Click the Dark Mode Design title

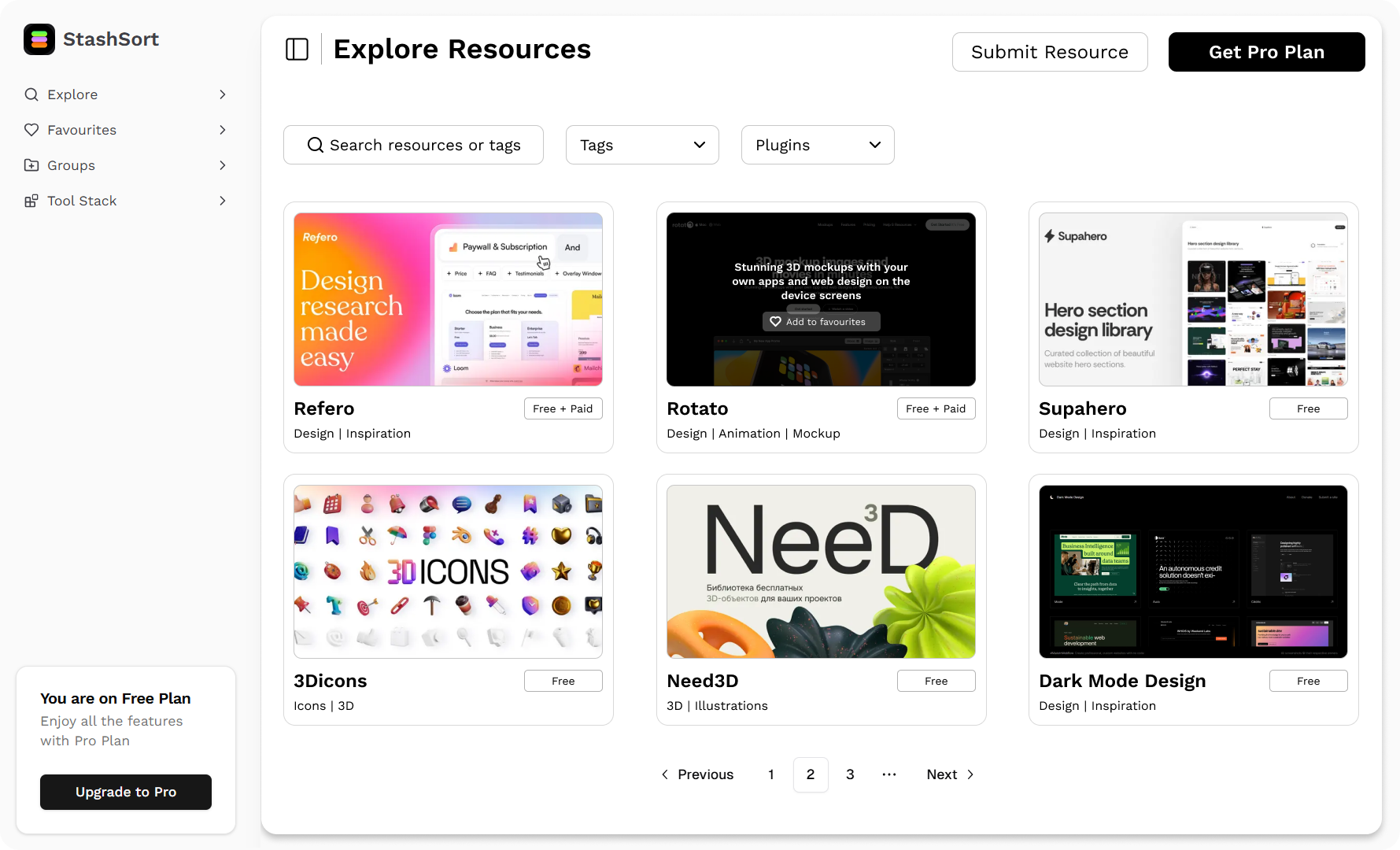pyautogui.click(x=1122, y=681)
